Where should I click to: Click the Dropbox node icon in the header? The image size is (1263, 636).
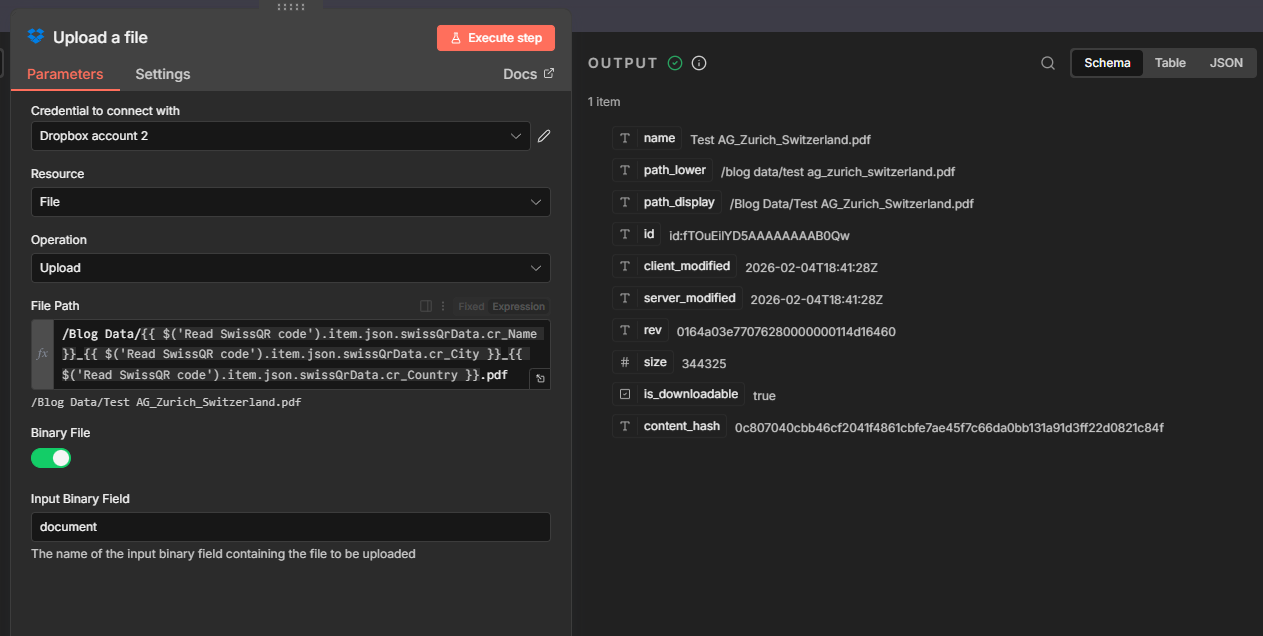37,36
